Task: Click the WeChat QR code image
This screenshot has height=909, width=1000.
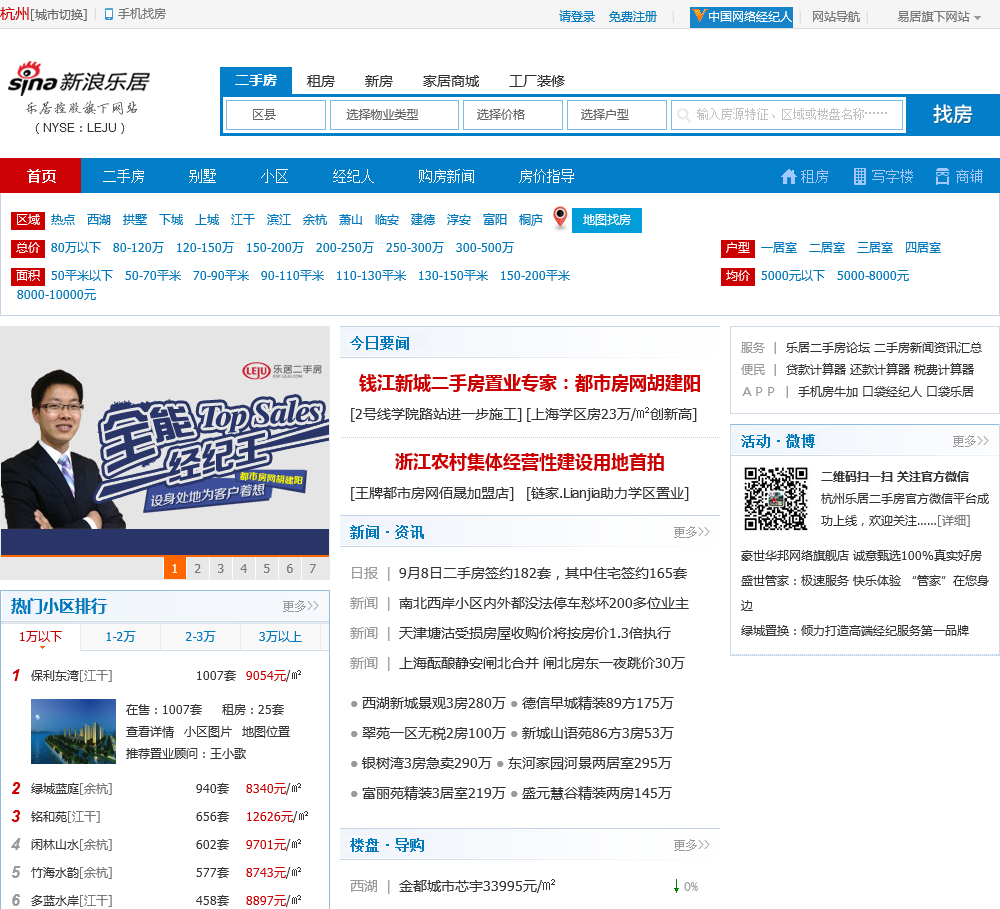Action: [776, 499]
